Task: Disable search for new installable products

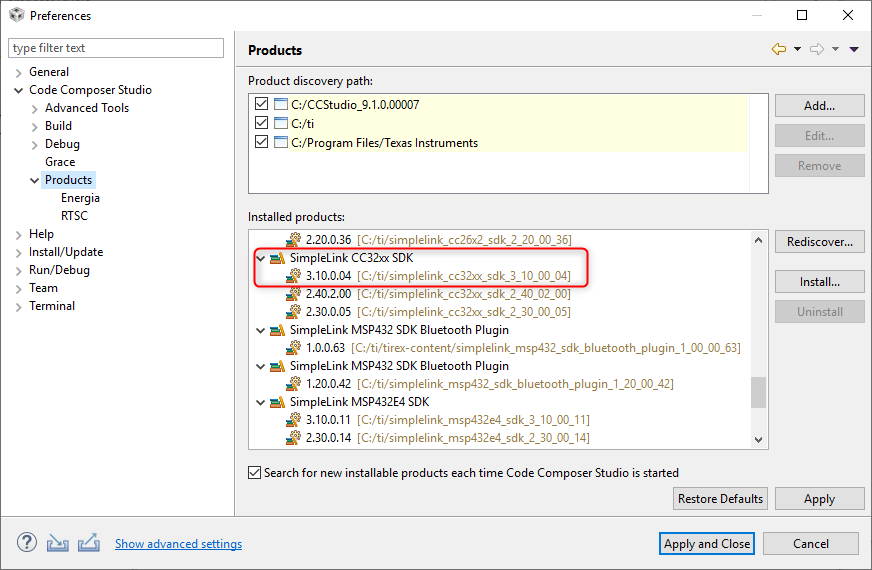Action: [x=255, y=472]
